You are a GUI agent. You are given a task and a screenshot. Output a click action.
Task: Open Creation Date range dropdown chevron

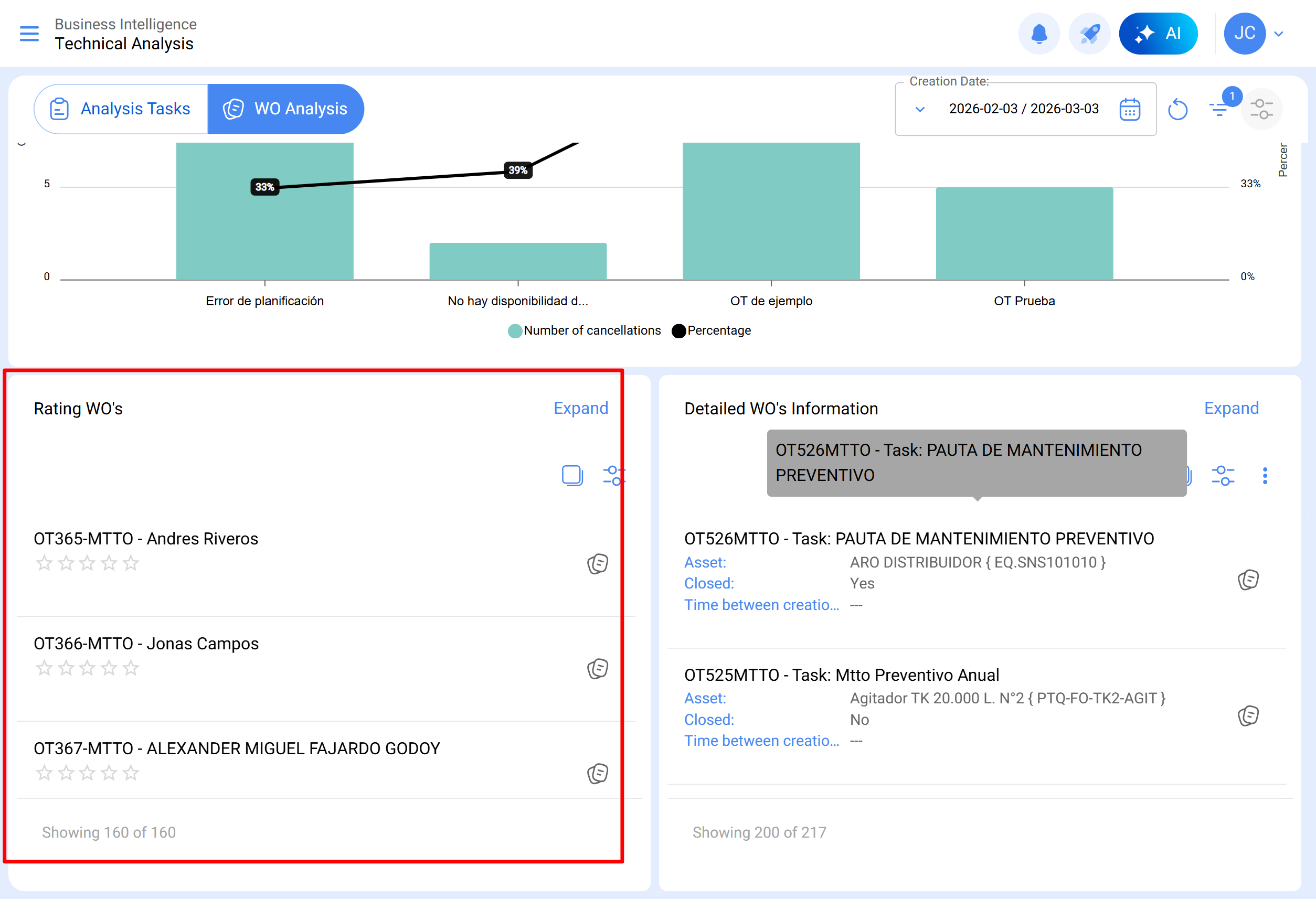pos(920,109)
